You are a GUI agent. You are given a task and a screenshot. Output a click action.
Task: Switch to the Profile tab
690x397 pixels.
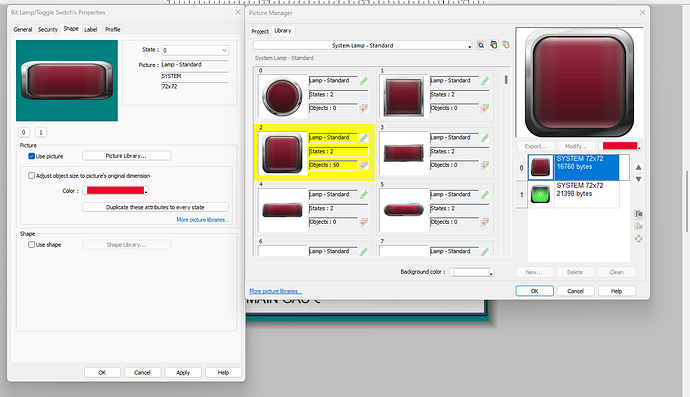coord(113,29)
